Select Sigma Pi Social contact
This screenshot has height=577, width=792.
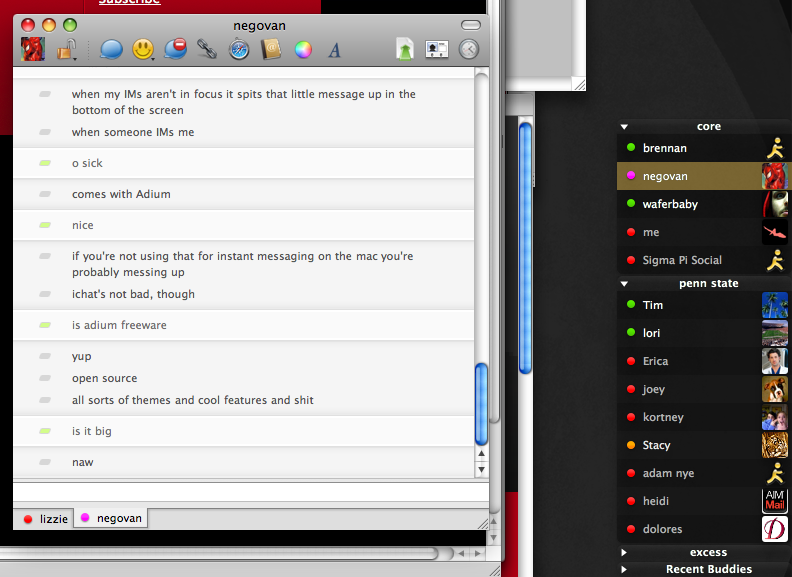coord(702,260)
